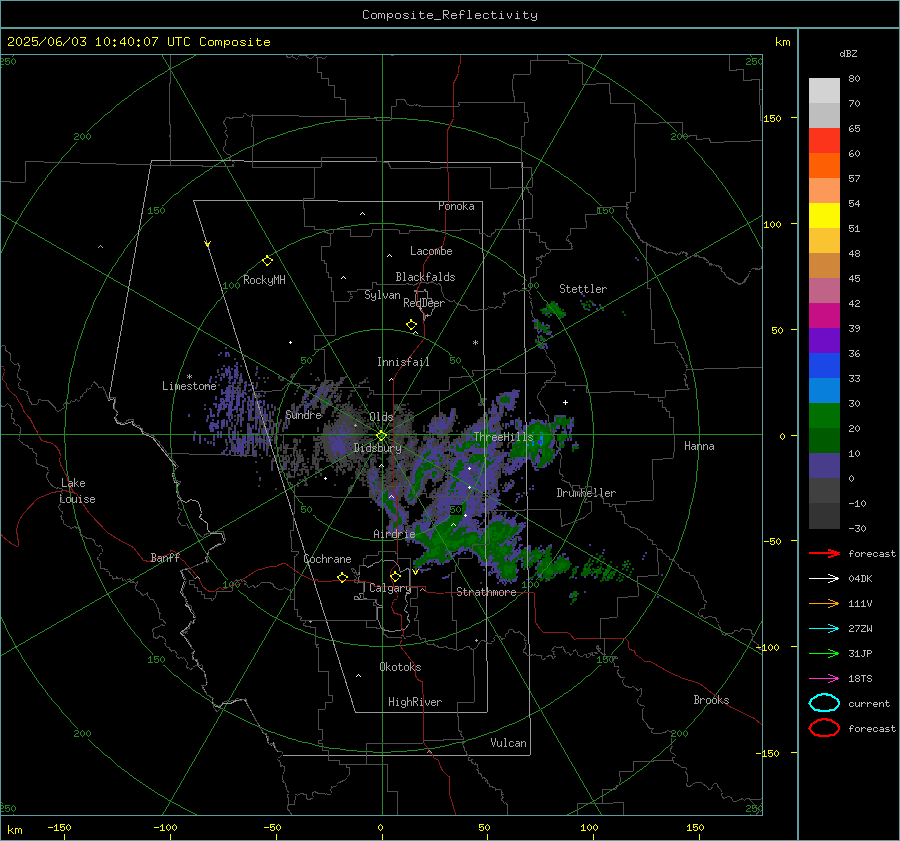Click the 80 dBZ scale value
This screenshot has width=900, height=841.
[x=854, y=79]
